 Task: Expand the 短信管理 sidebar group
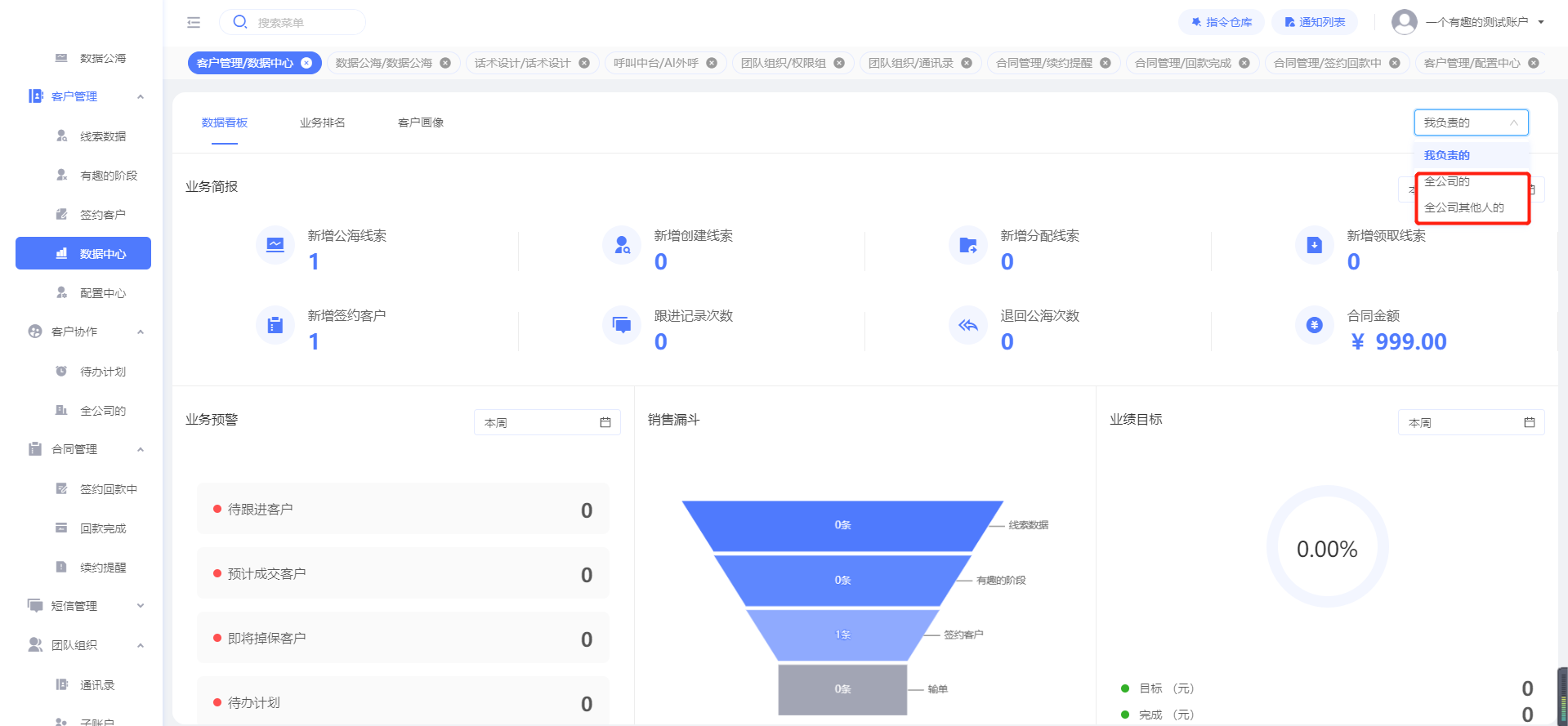[141, 606]
